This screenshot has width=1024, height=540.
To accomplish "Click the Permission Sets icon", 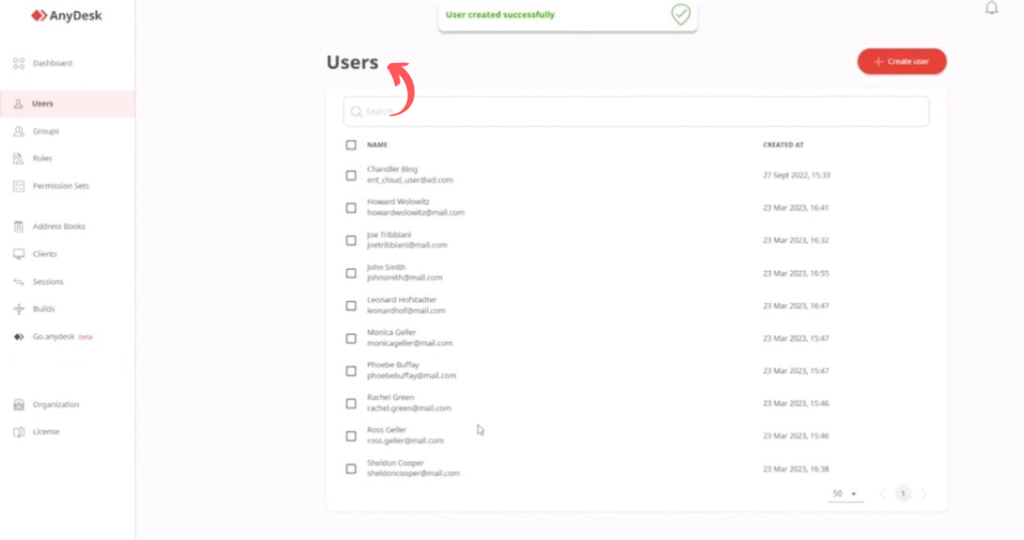I will 19,186.
